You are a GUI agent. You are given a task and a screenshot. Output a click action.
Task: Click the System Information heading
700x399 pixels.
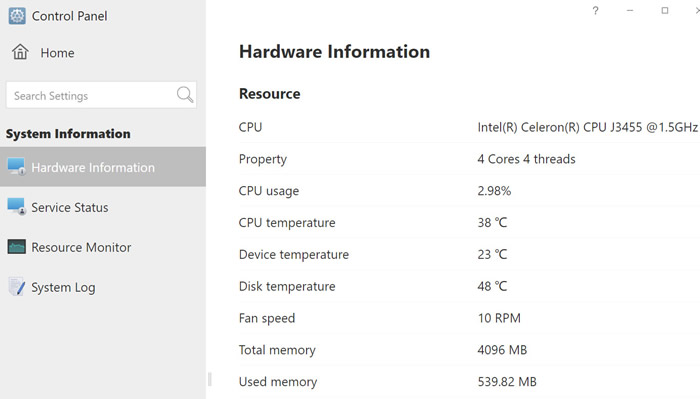point(68,133)
